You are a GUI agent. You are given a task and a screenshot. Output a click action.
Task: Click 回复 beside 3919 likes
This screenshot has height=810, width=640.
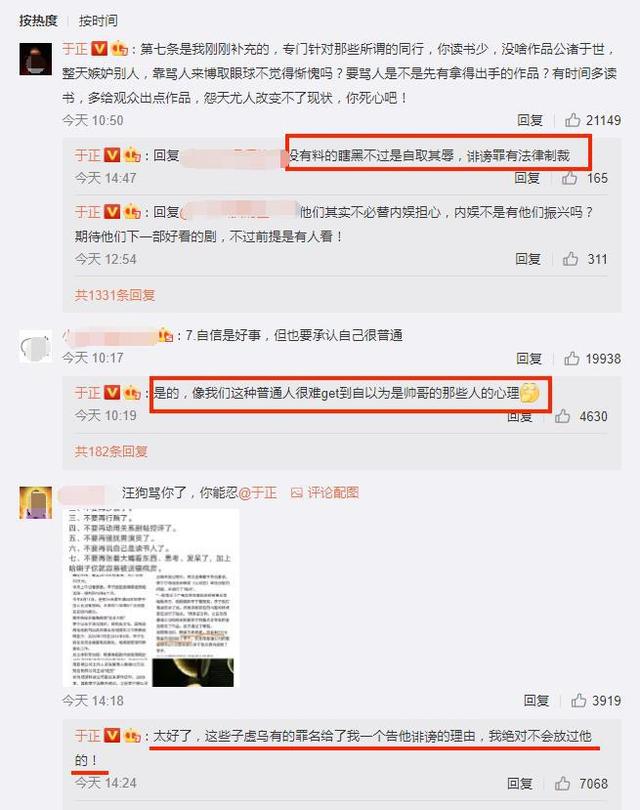click(536, 700)
